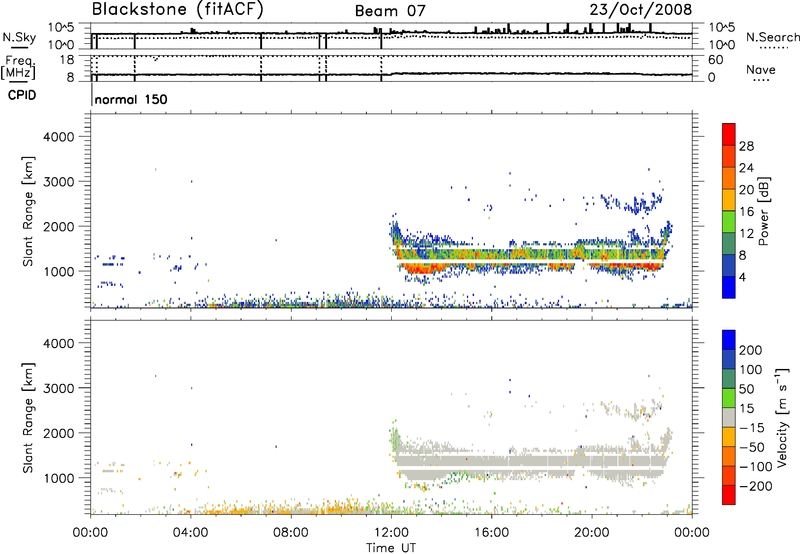The image size is (800, 554).
Task: Click the Nave legend label
Action: [x=761, y=69]
